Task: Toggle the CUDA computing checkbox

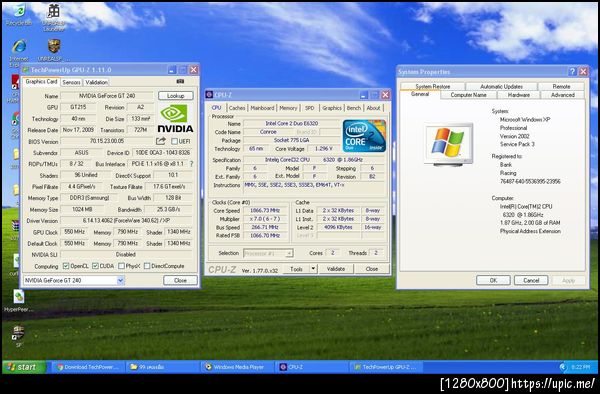Action: tap(95, 266)
